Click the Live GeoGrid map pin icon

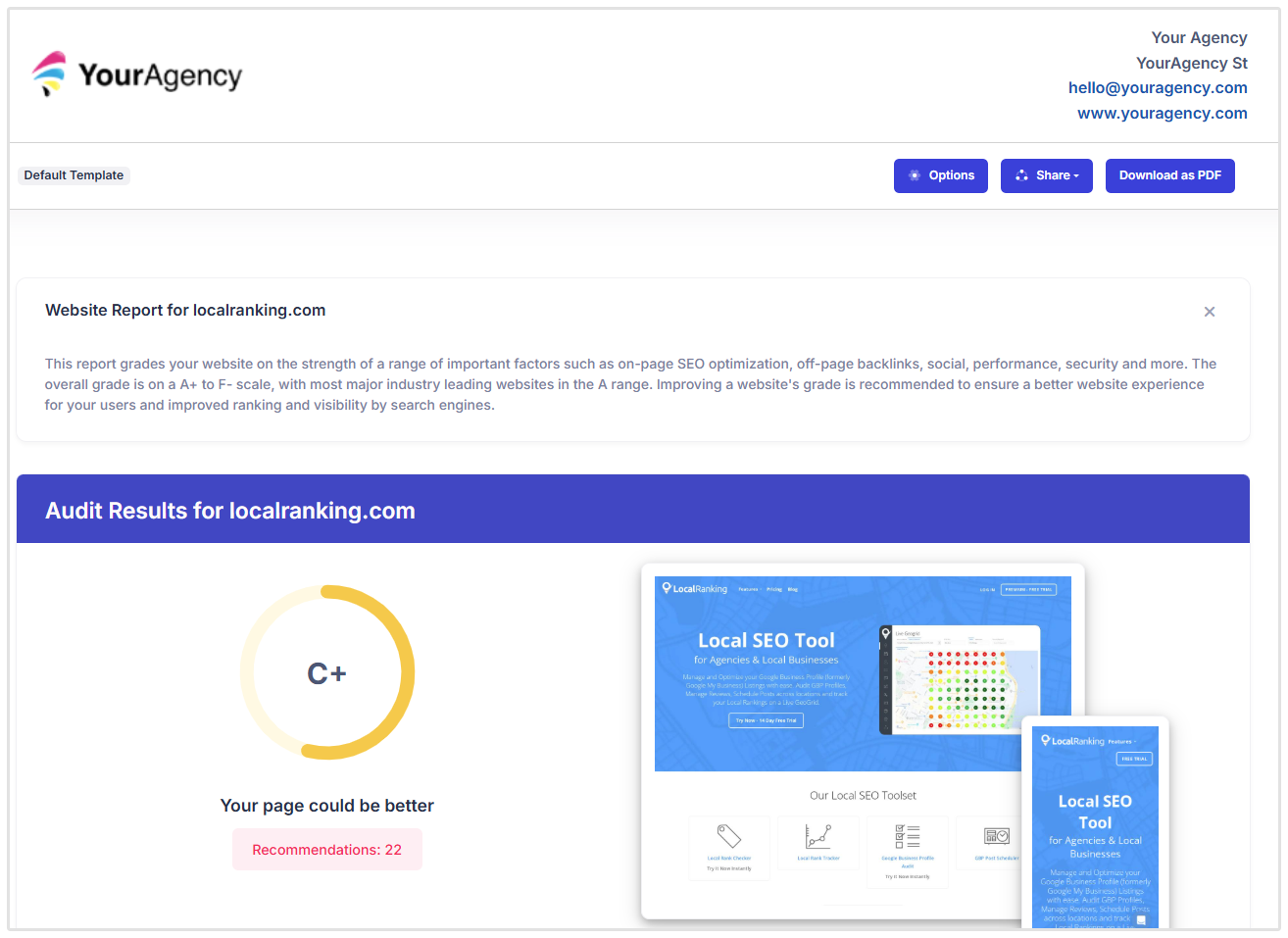click(886, 632)
